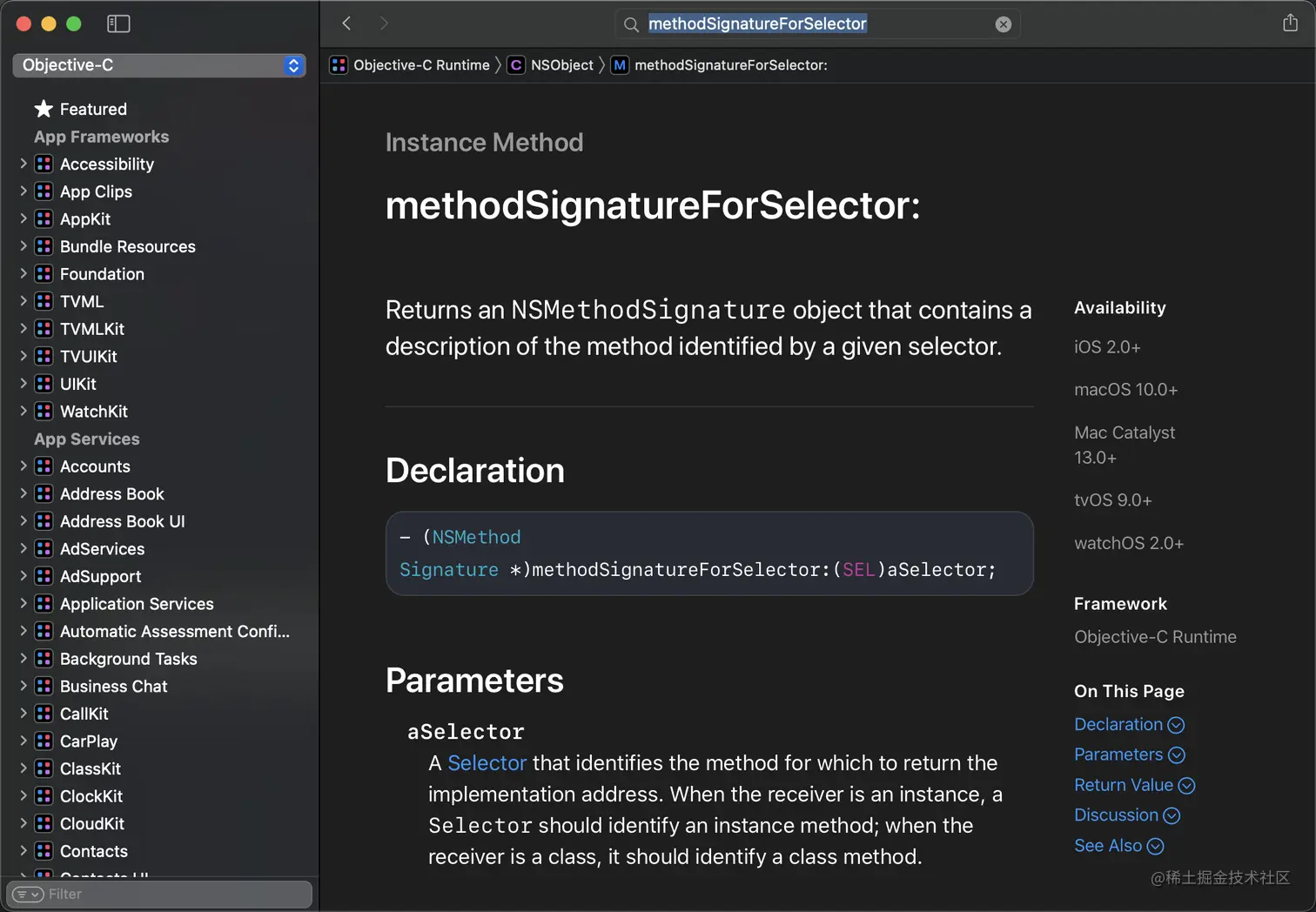
Task: Click the search field with methodSignatureForSelector
Action: point(816,24)
